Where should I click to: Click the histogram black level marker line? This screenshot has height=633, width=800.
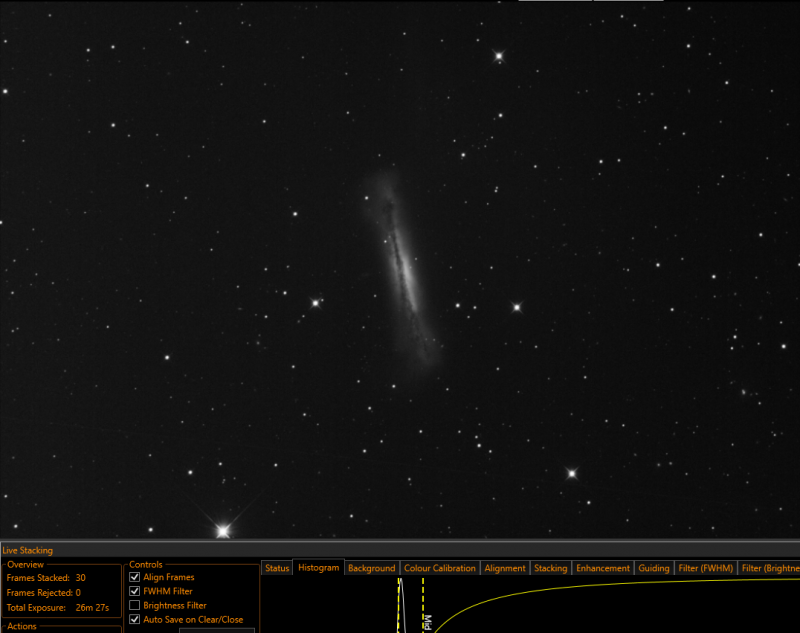398,607
